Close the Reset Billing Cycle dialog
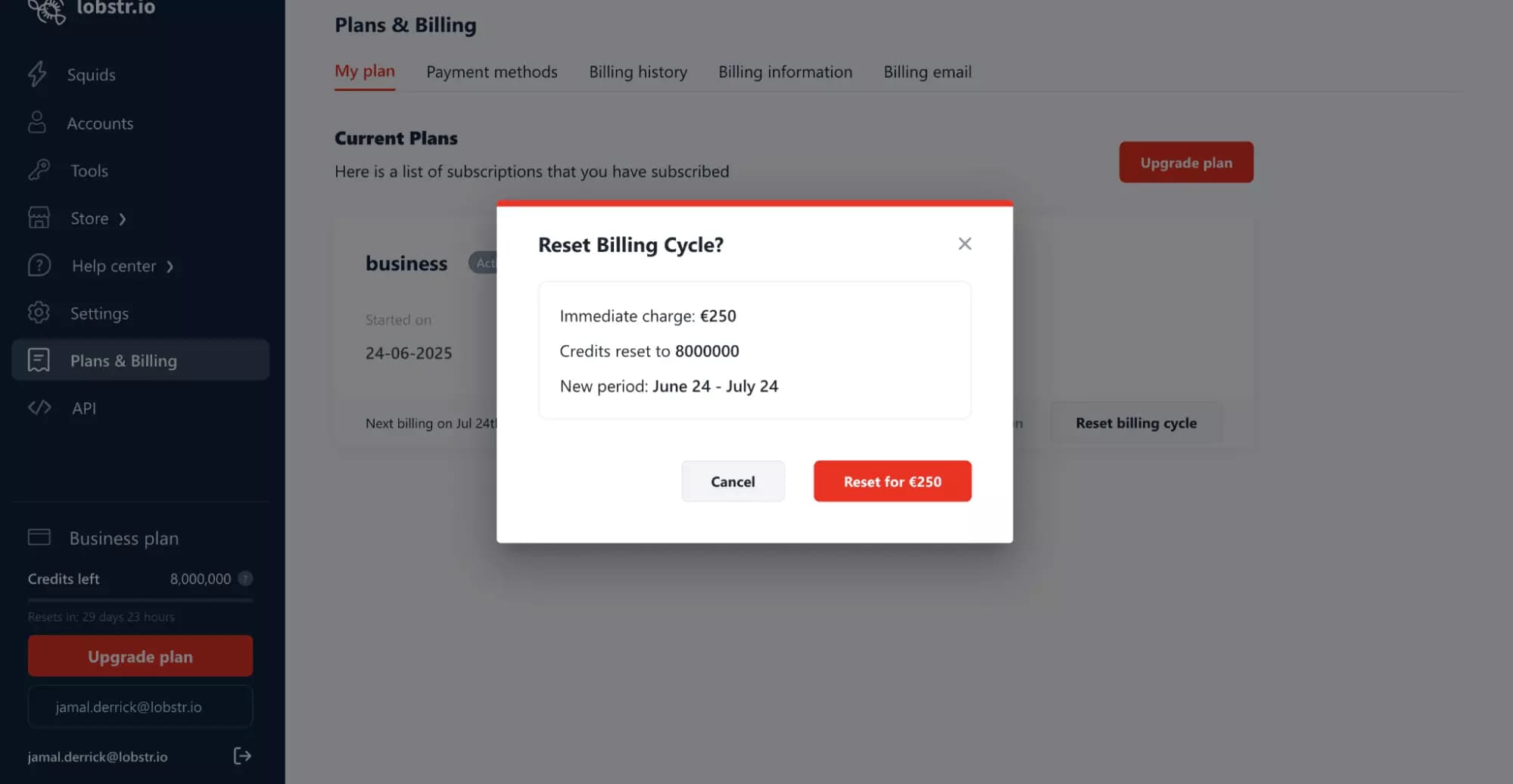Viewport: 1513px width, 784px height. coord(964,243)
